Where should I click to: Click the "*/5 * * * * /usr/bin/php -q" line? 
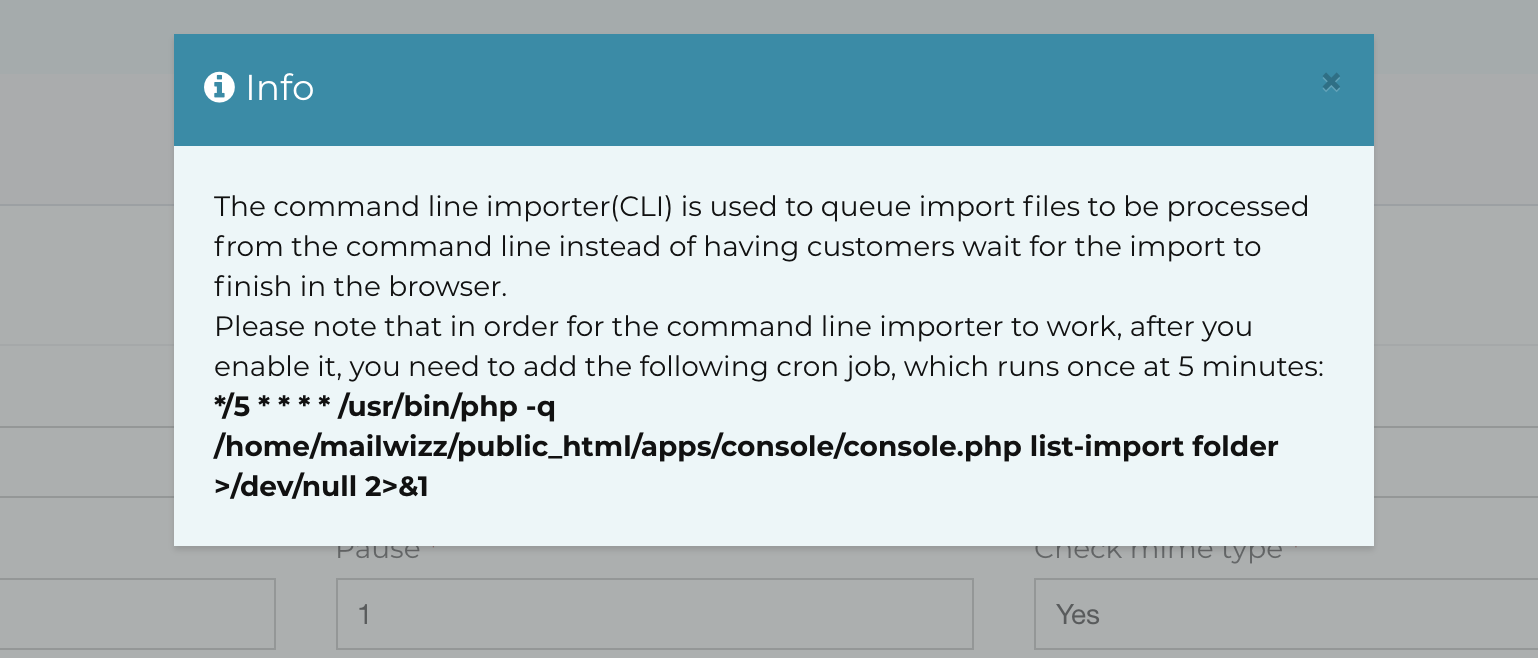click(384, 407)
